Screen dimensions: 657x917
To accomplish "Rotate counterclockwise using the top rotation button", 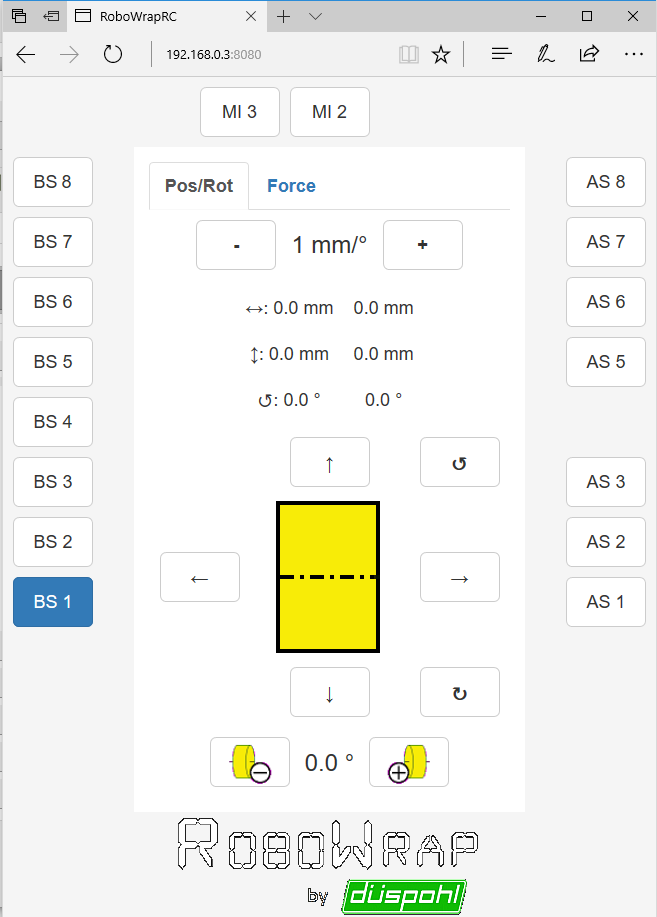I will click(459, 462).
